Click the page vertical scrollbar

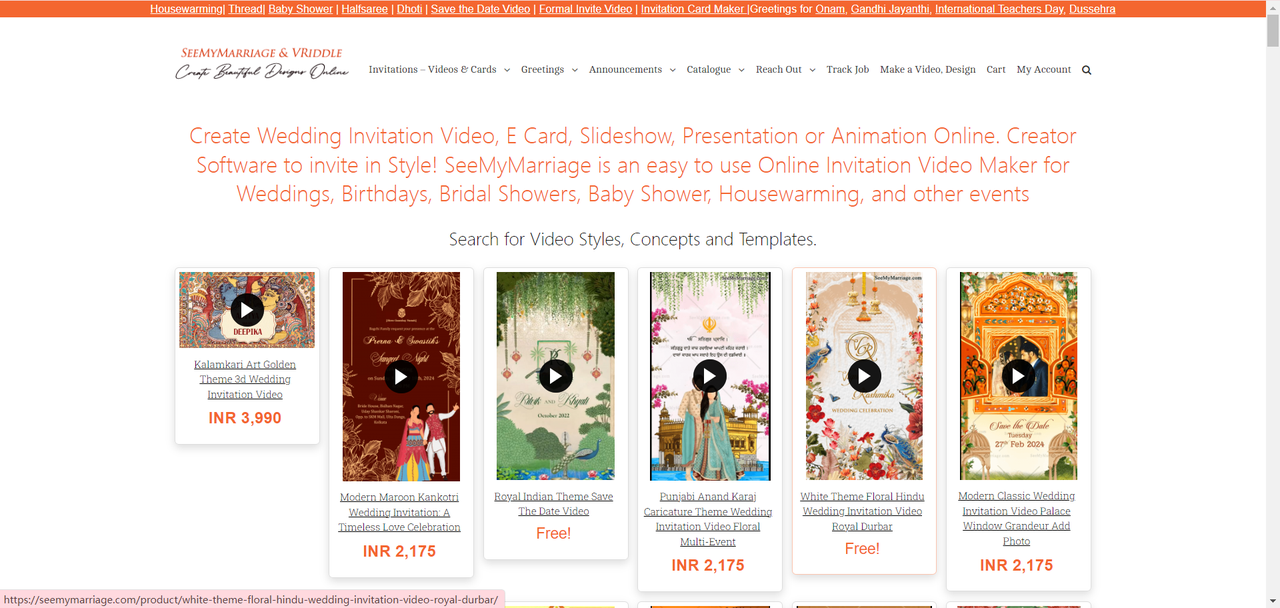(1272, 304)
